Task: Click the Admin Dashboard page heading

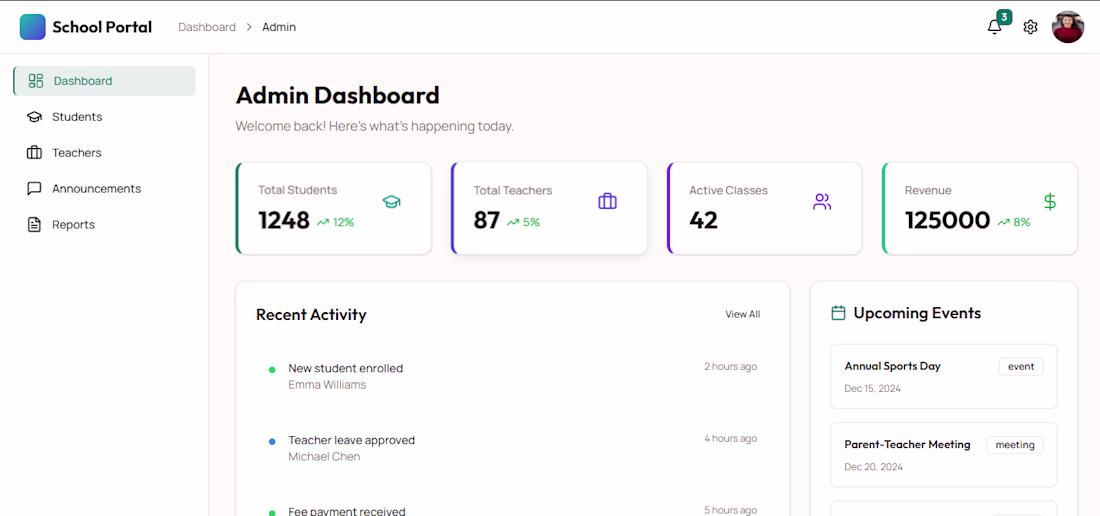Action: tap(337, 95)
